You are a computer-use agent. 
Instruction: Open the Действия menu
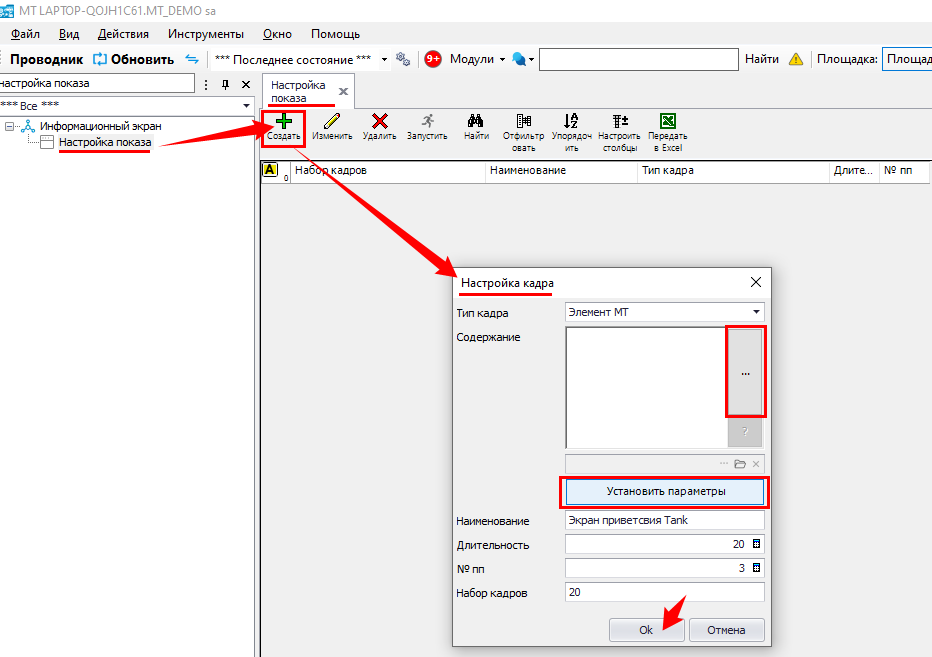coord(123,33)
